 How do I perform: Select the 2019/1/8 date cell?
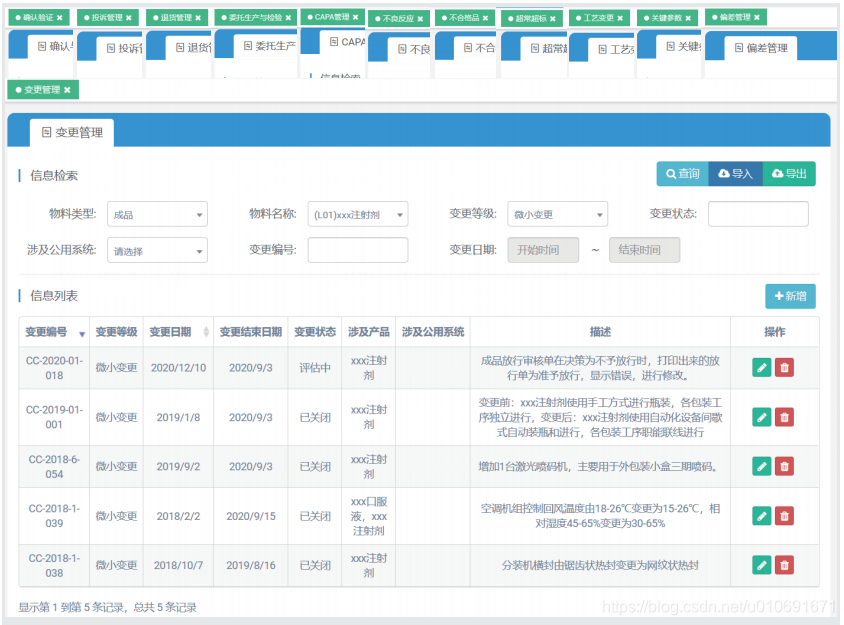(178, 417)
